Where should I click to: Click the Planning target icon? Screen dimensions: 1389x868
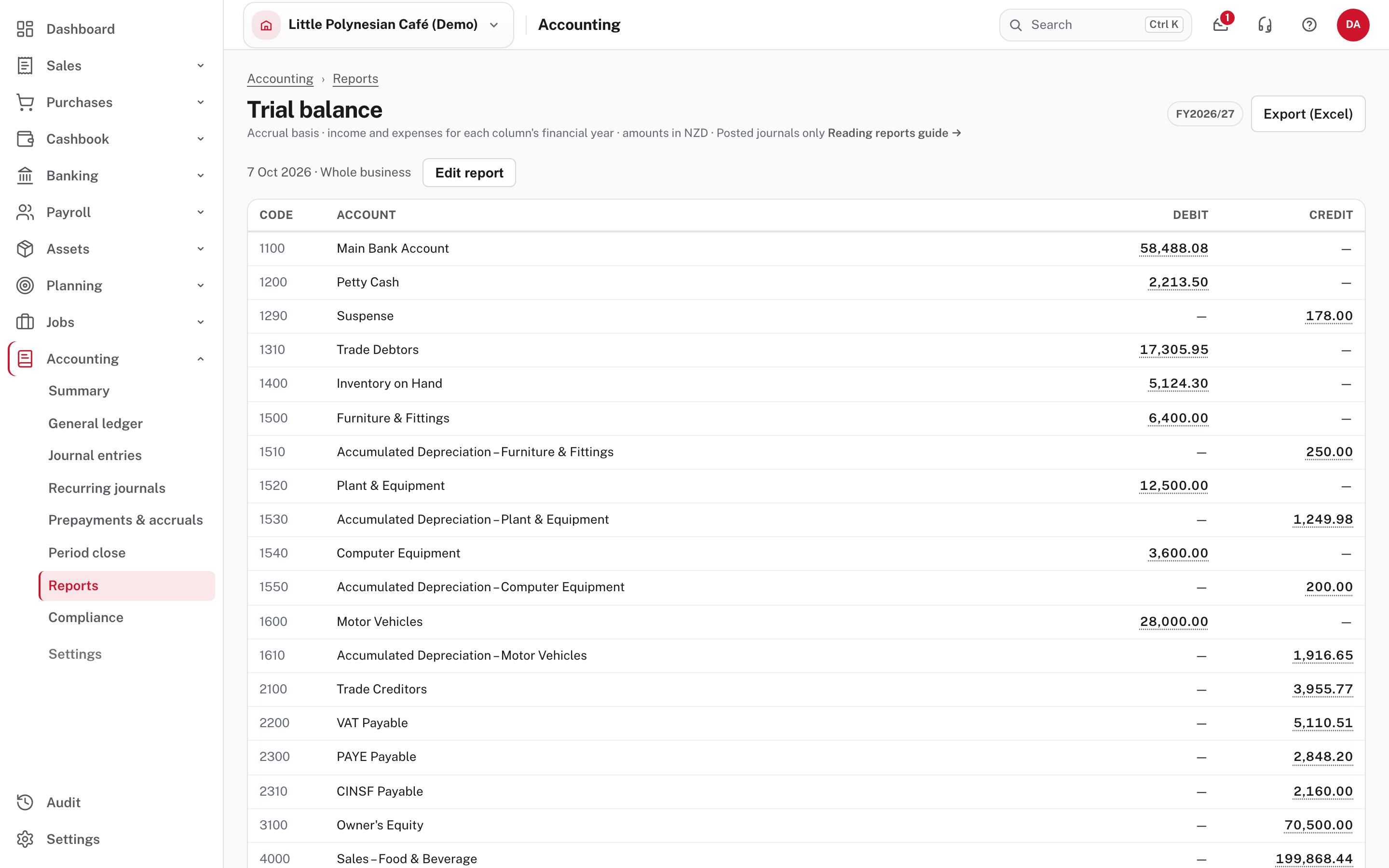[25, 285]
